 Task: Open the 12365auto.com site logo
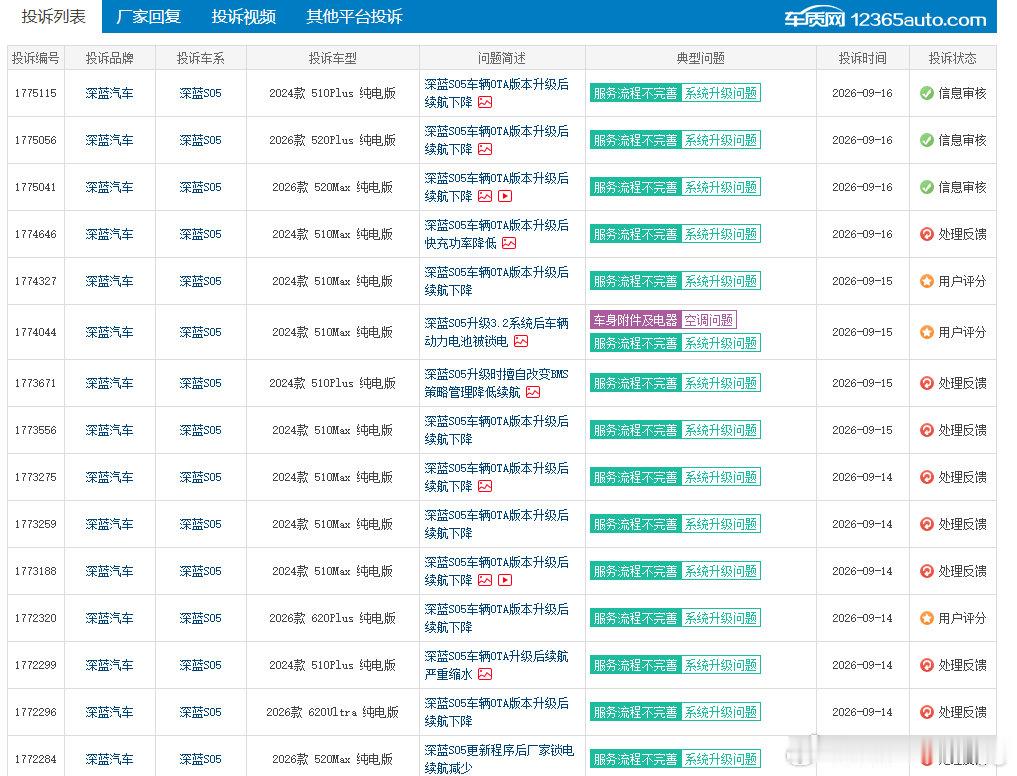pos(885,19)
